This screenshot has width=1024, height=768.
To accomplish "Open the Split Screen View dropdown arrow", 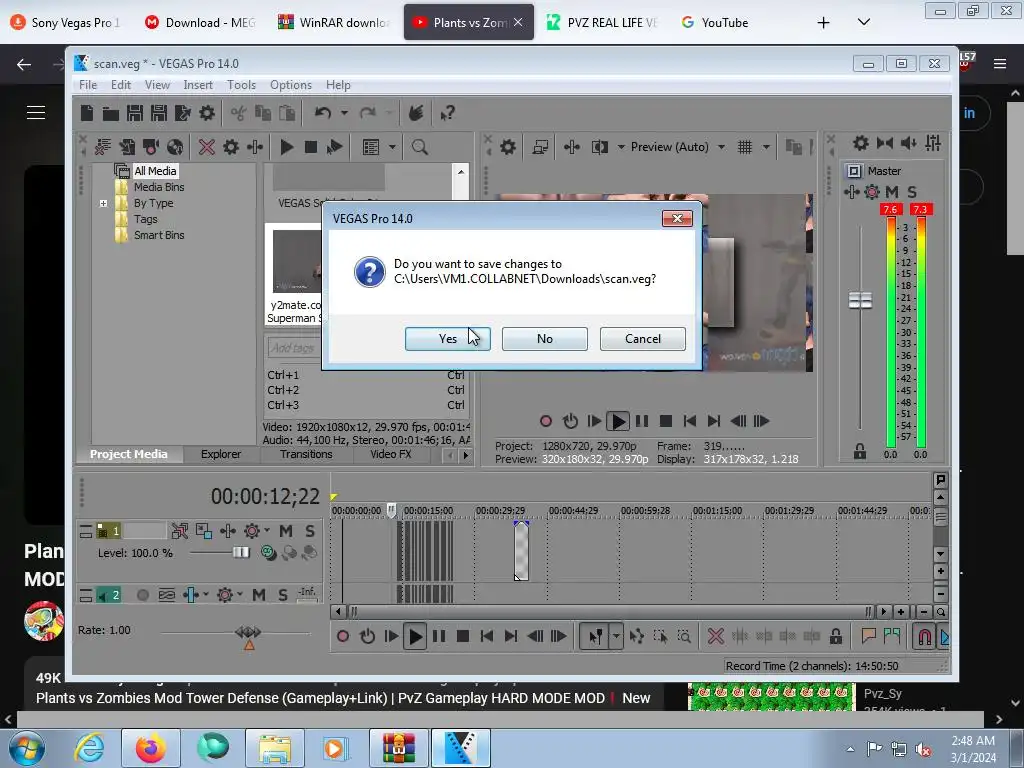I will tap(620, 147).
